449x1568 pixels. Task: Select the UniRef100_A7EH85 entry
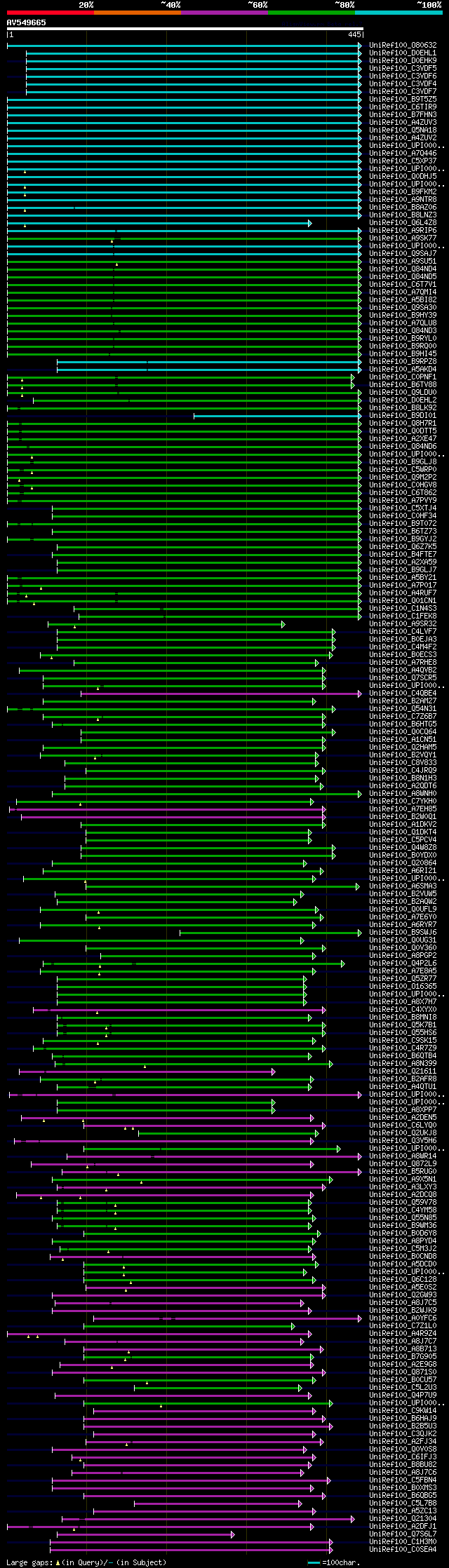point(403,809)
